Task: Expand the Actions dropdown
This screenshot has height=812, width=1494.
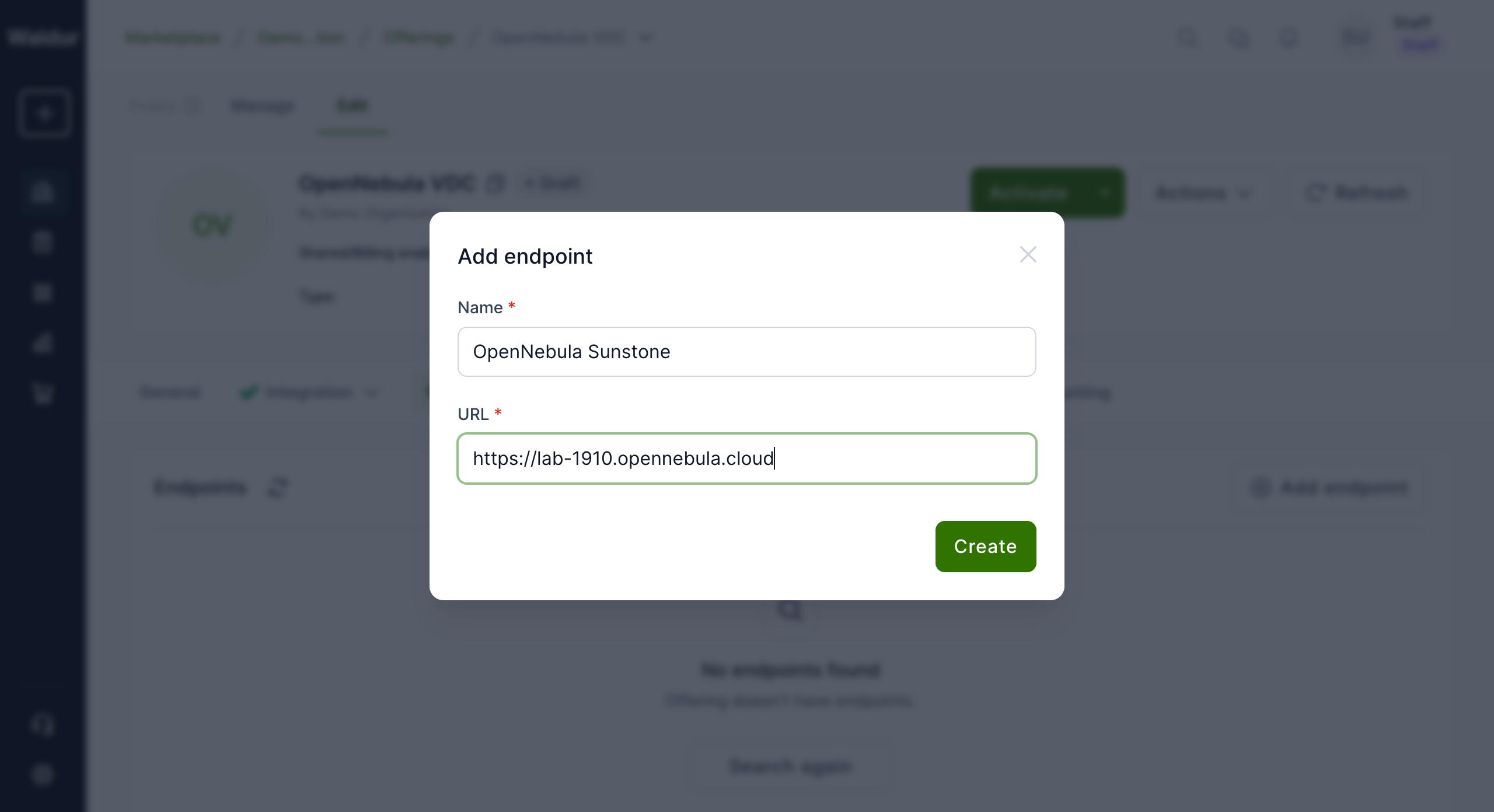Action: pyautogui.click(x=1203, y=192)
